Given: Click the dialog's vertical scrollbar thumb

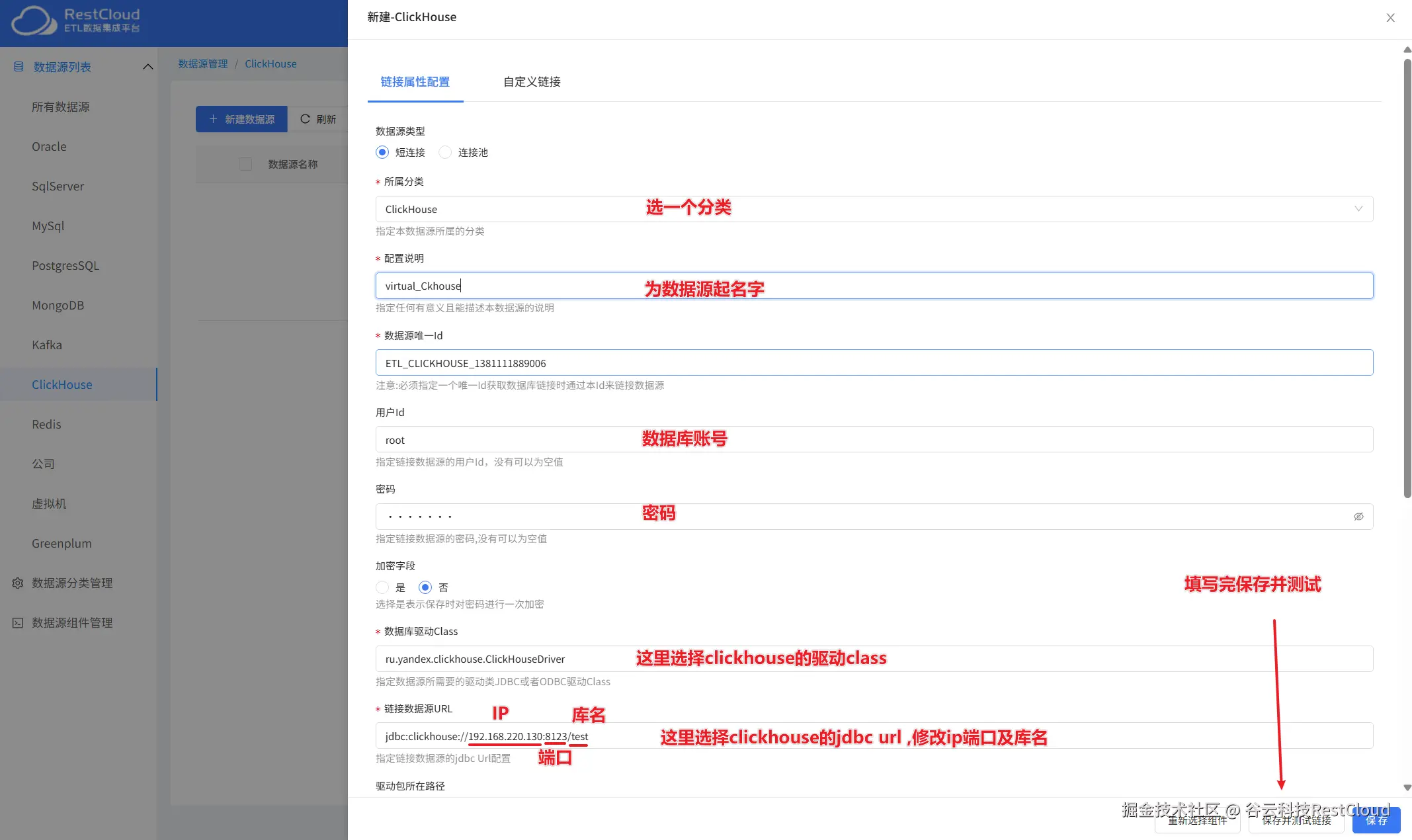Looking at the screenshot, I should [1407, 278].
